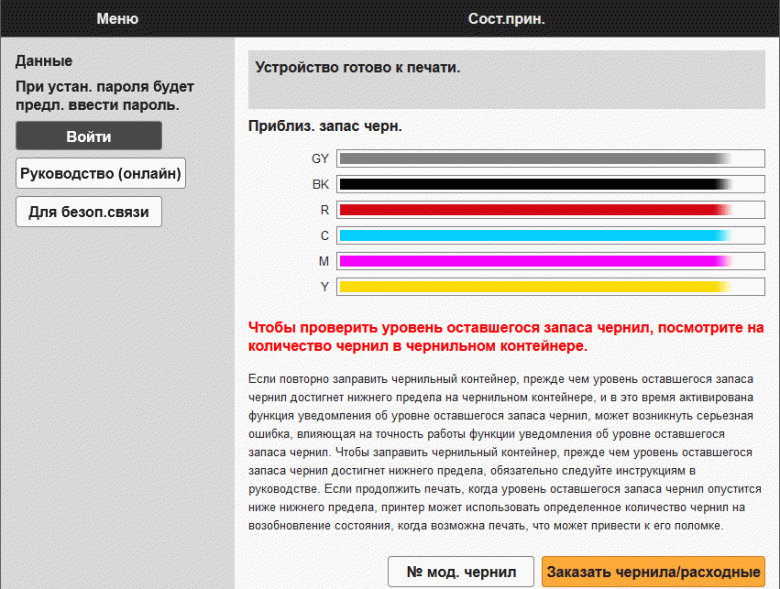Click the password notice При устан. пароля

(104, 96)
